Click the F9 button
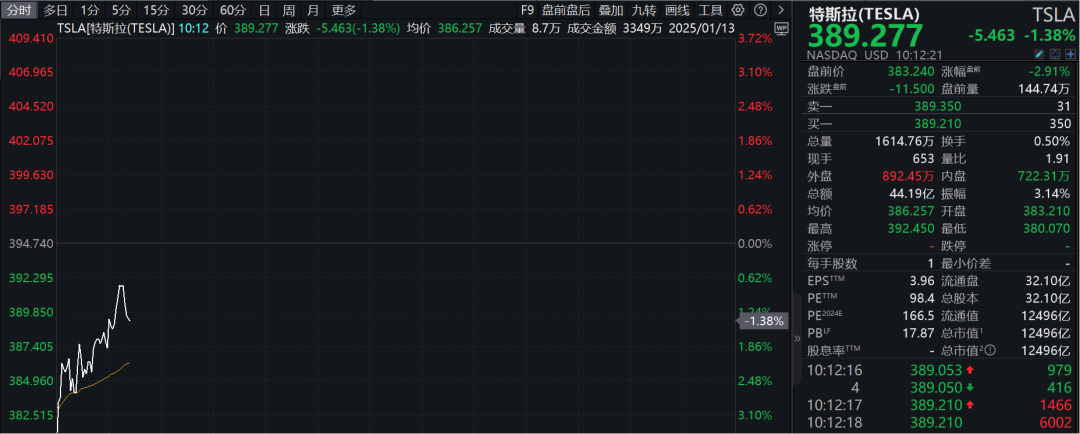The width and height of the screenshot is (1080, 434). click(x=528, y=10)
